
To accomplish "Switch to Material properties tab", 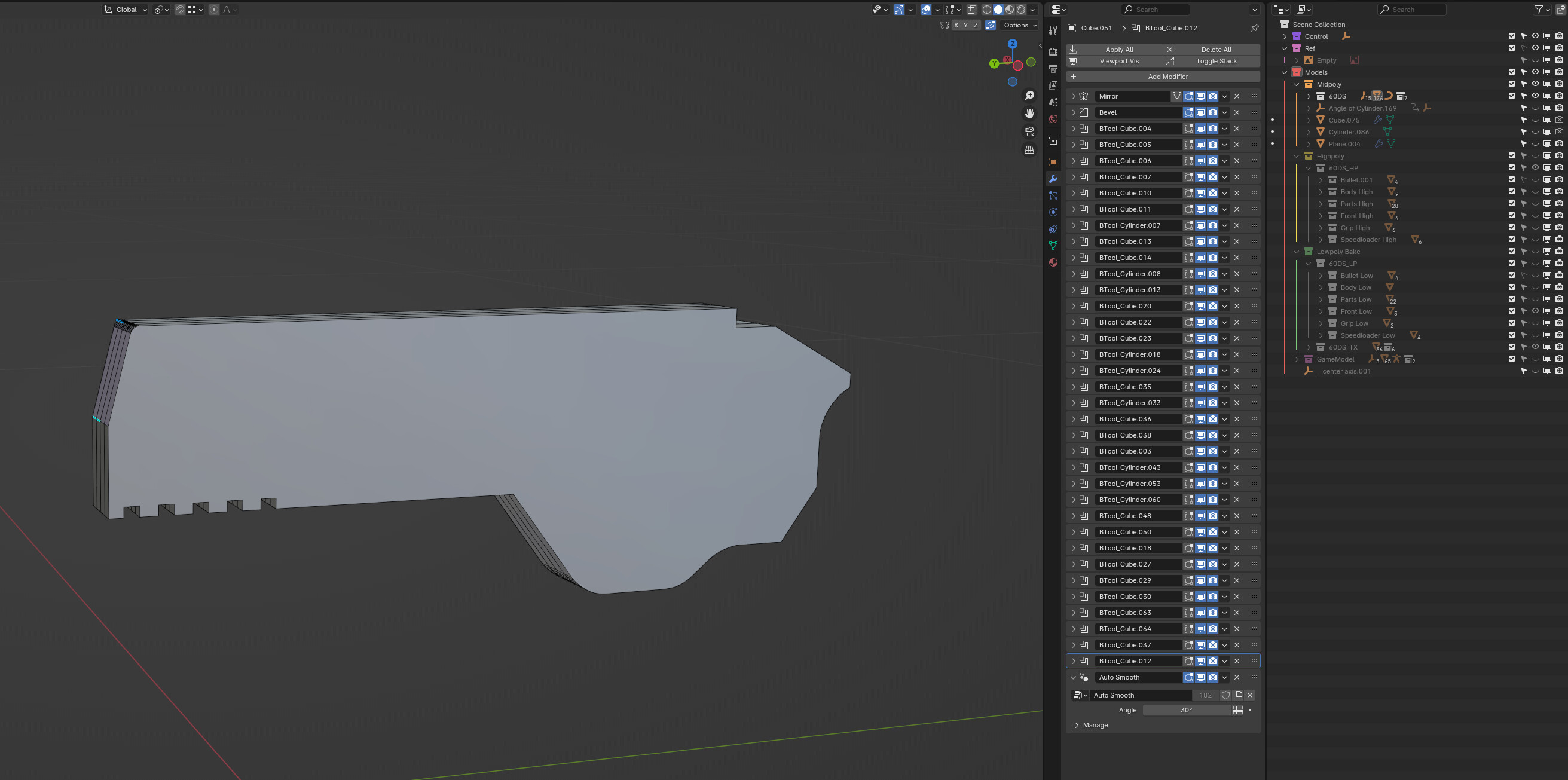I will pyautogui.click(x=1053, y=262).
